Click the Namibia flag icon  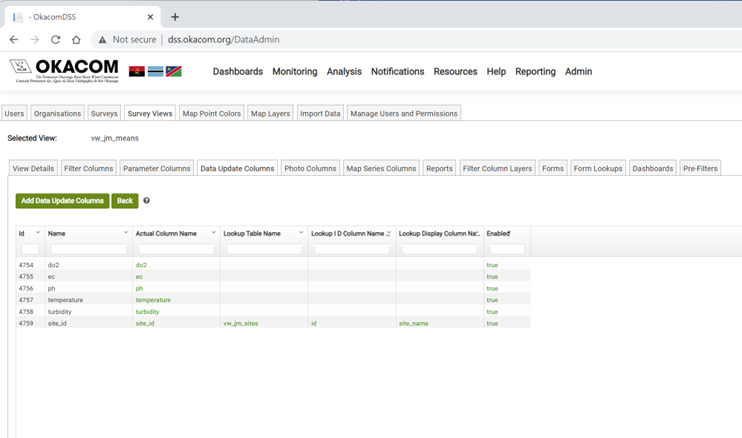pos(174,71)
